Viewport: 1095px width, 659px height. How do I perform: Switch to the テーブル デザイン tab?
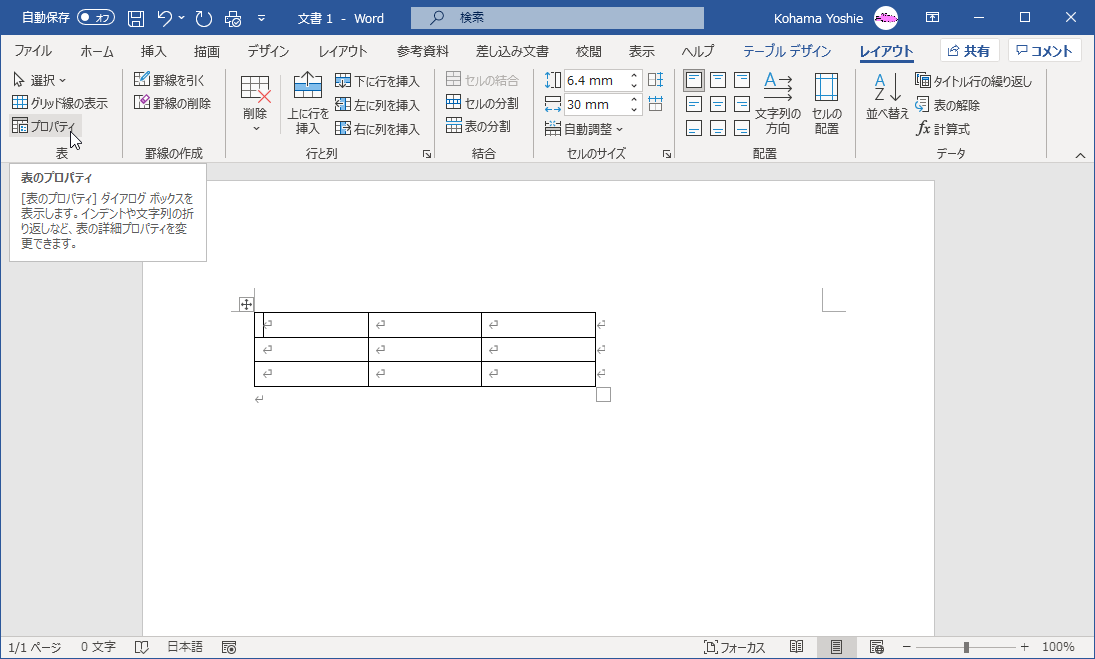[787, 51]
